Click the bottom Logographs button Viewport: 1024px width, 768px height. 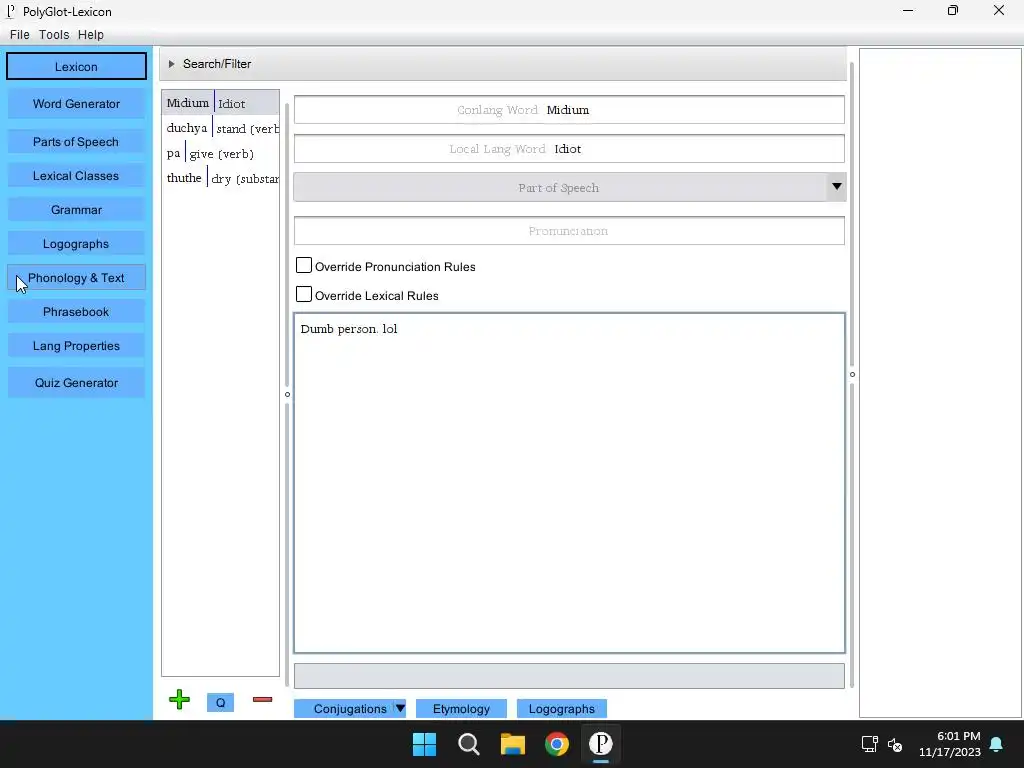point(562,709)
